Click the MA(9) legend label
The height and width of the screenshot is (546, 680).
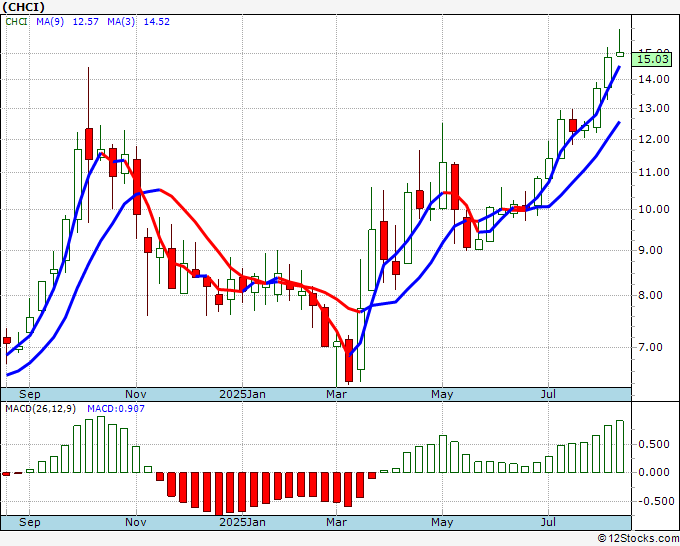click(50, 22)
